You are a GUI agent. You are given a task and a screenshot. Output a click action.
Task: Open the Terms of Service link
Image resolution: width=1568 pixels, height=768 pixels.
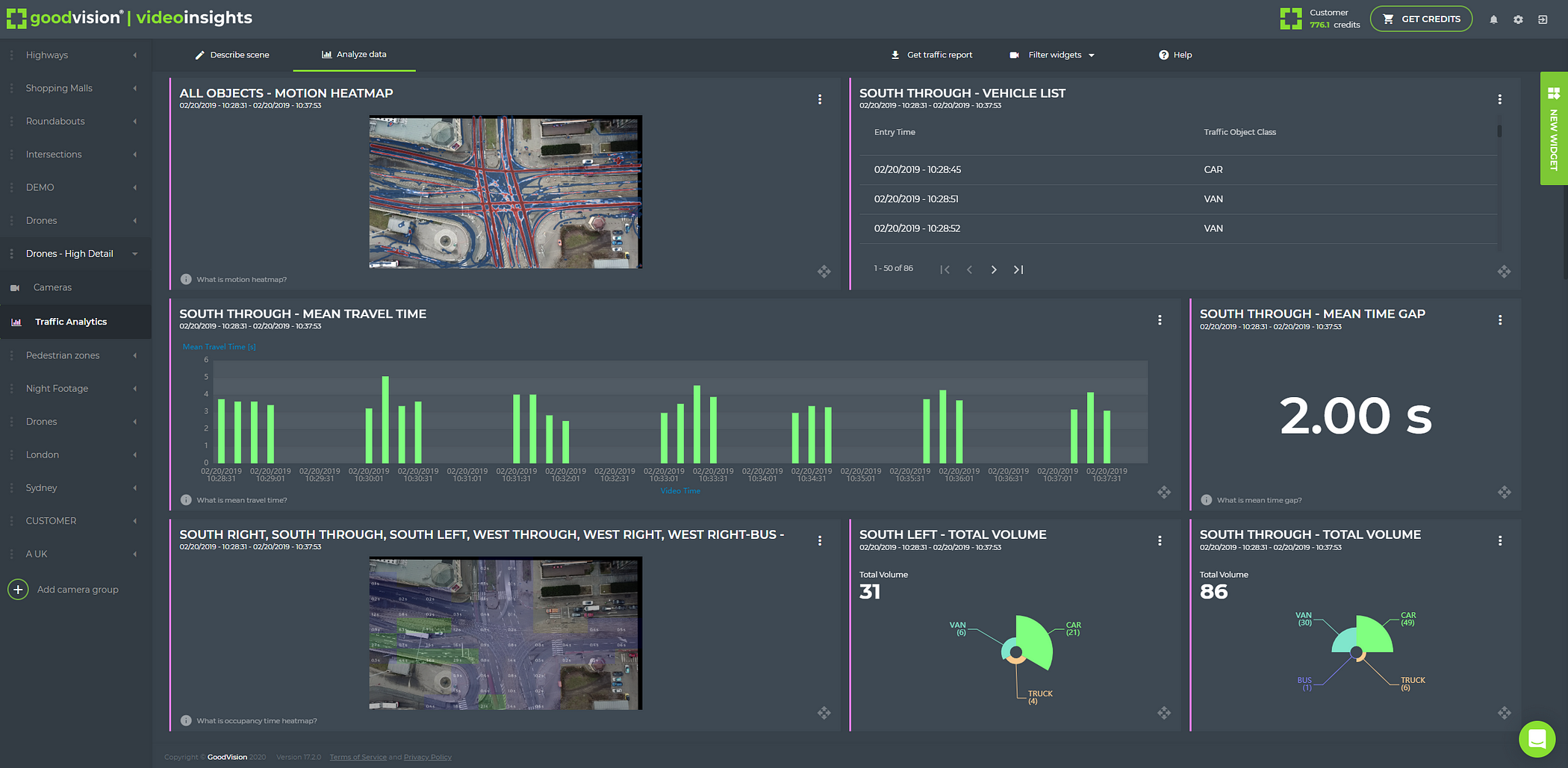tap(358, 757)
